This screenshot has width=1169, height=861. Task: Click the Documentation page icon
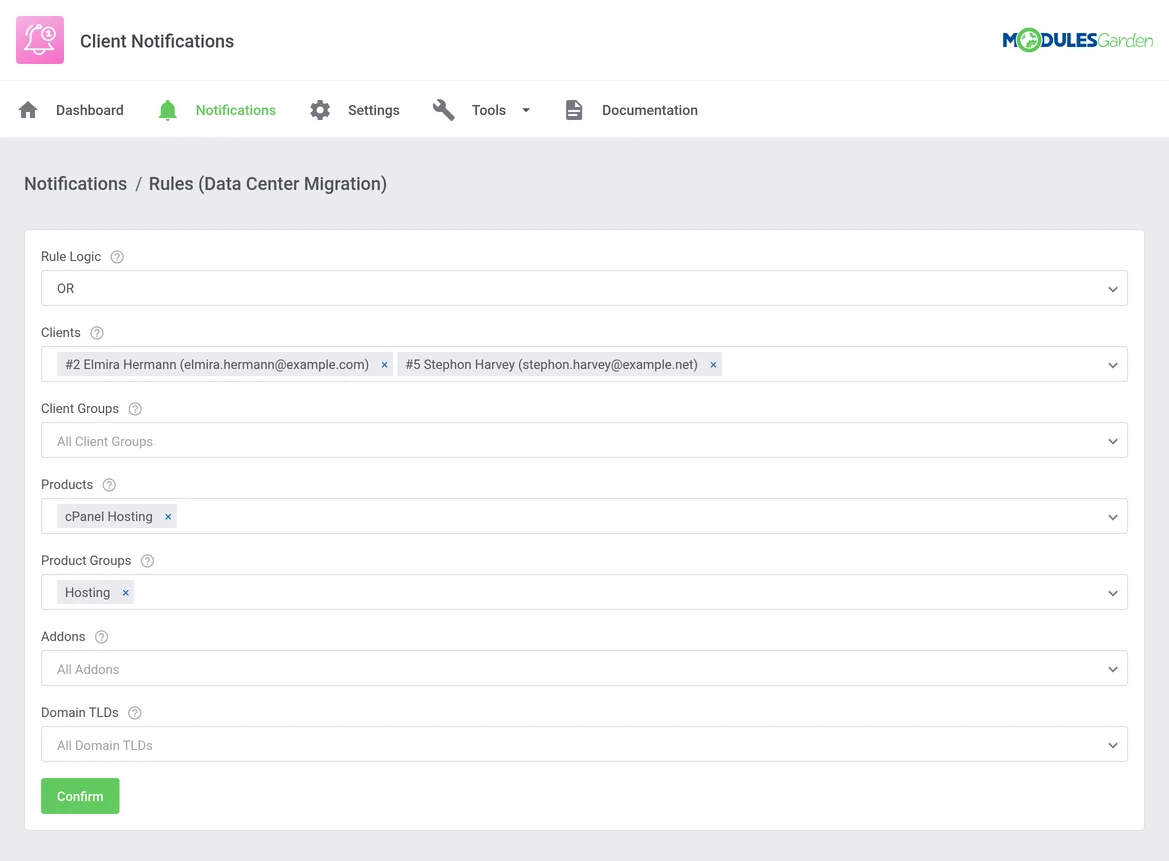[573, 110]
